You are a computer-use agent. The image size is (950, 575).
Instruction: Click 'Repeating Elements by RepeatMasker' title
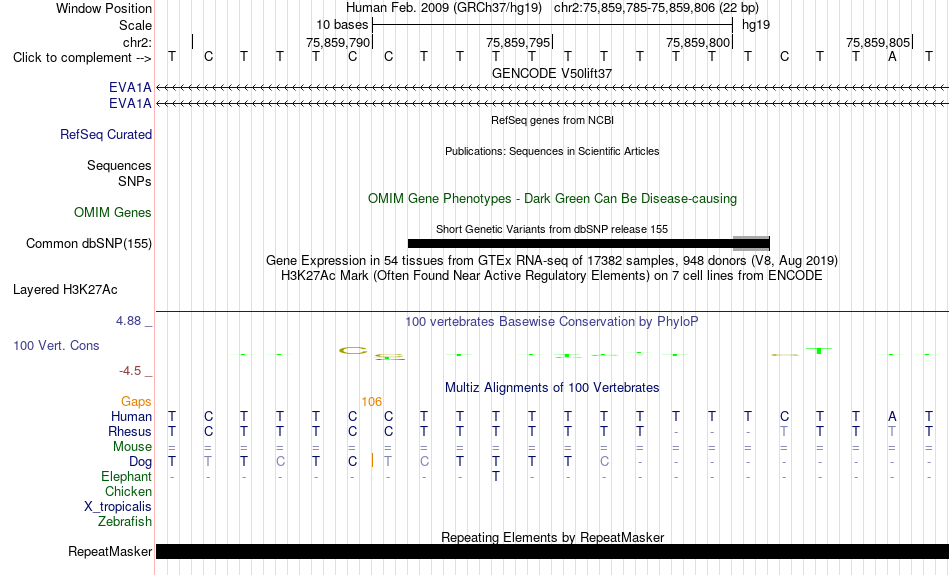[552, 537]
